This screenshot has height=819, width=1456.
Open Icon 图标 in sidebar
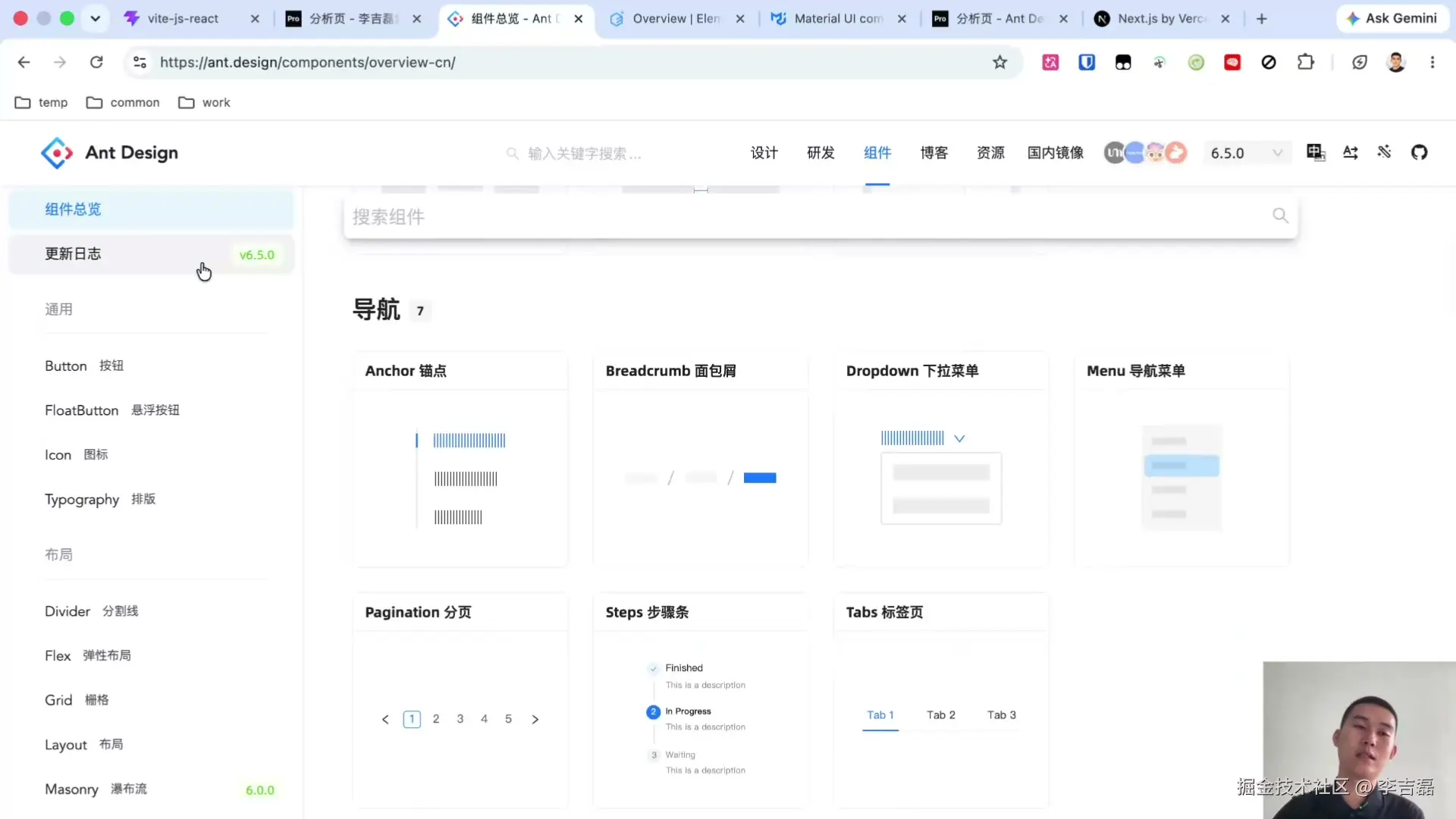point(151,455)
